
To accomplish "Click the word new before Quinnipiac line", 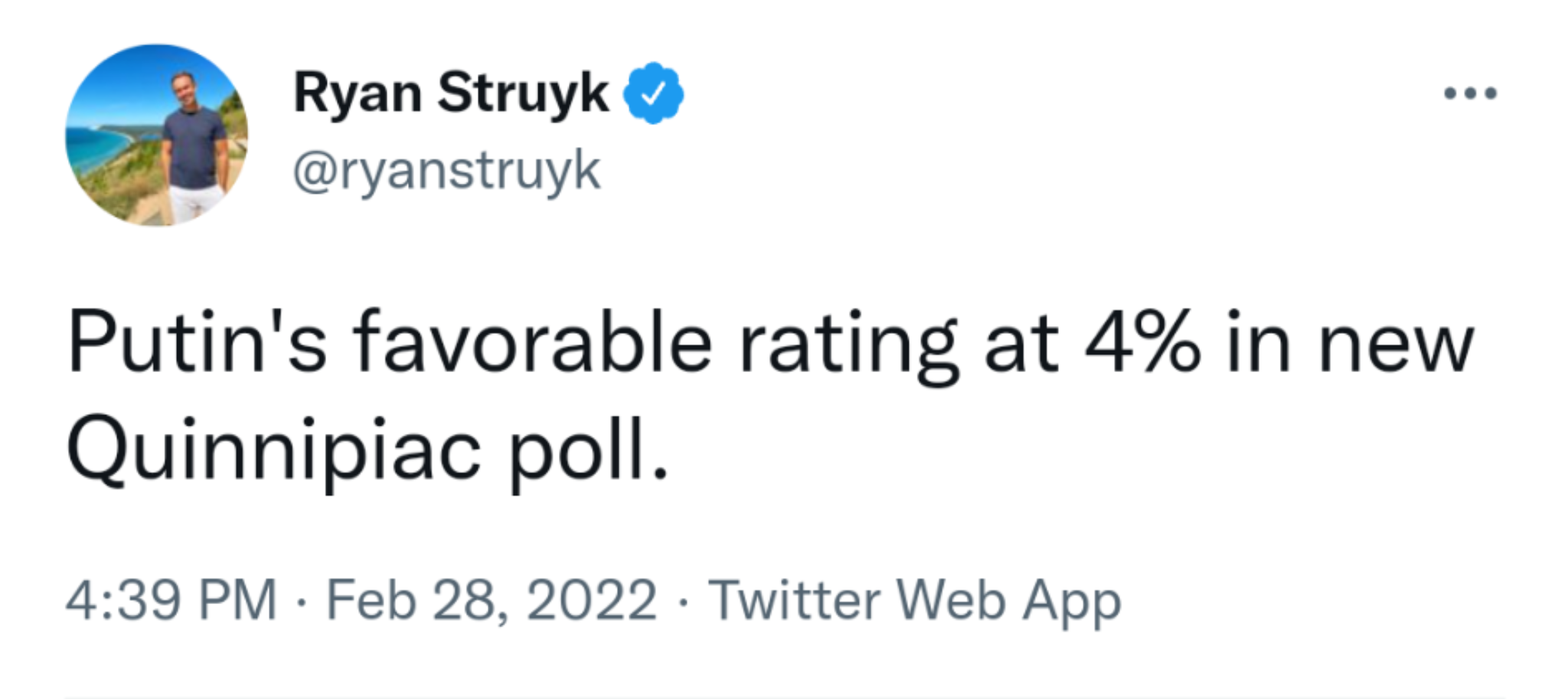I will tap(1395, 348).
